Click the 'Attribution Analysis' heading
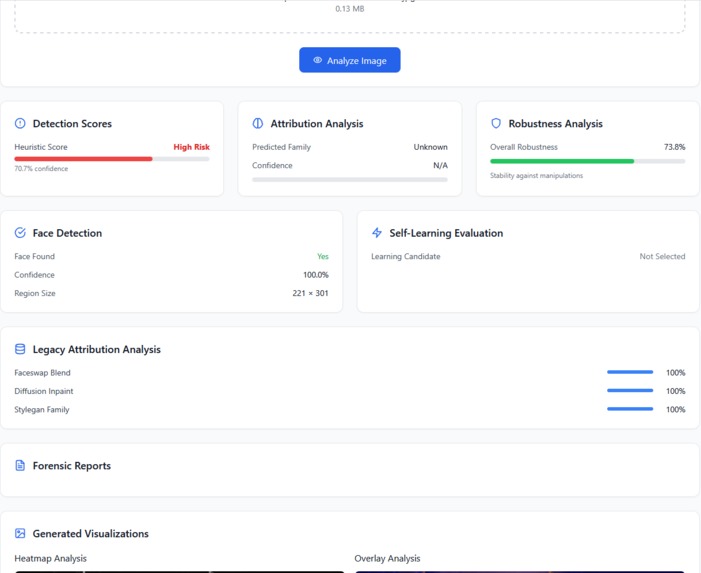Viewport: 701px width, 573px height. tap(317, 123)
